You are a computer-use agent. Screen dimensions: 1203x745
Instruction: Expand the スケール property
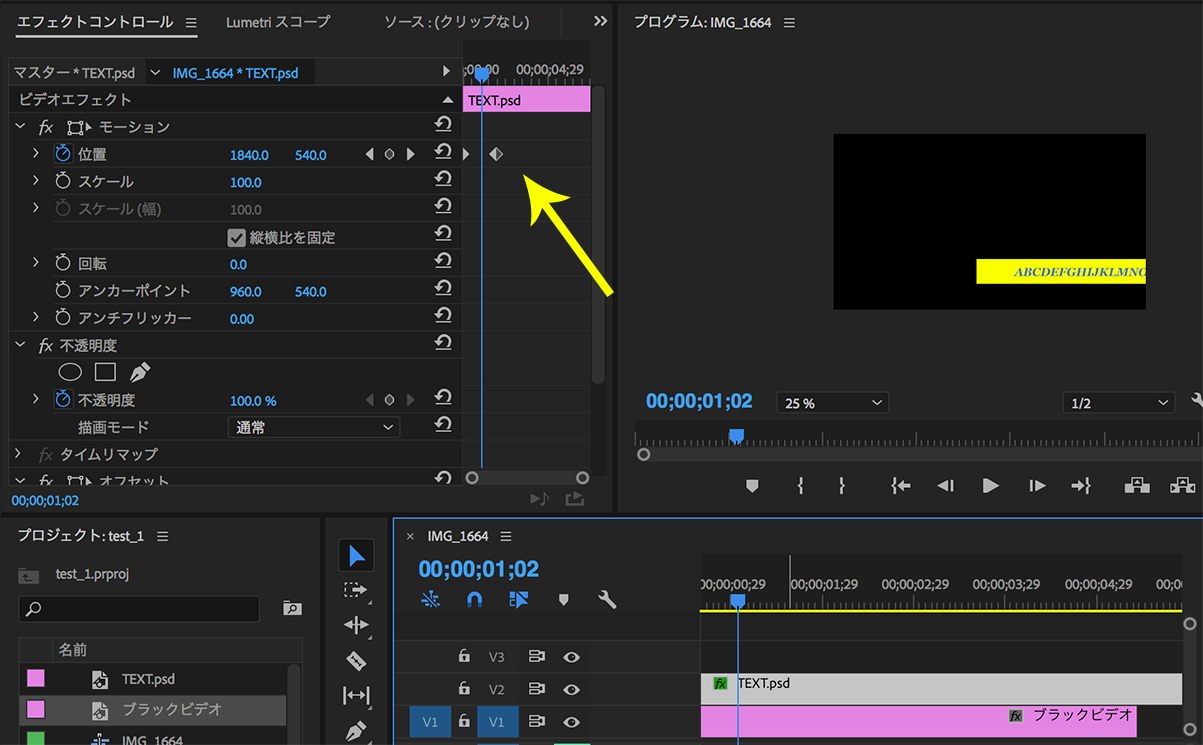36,181
